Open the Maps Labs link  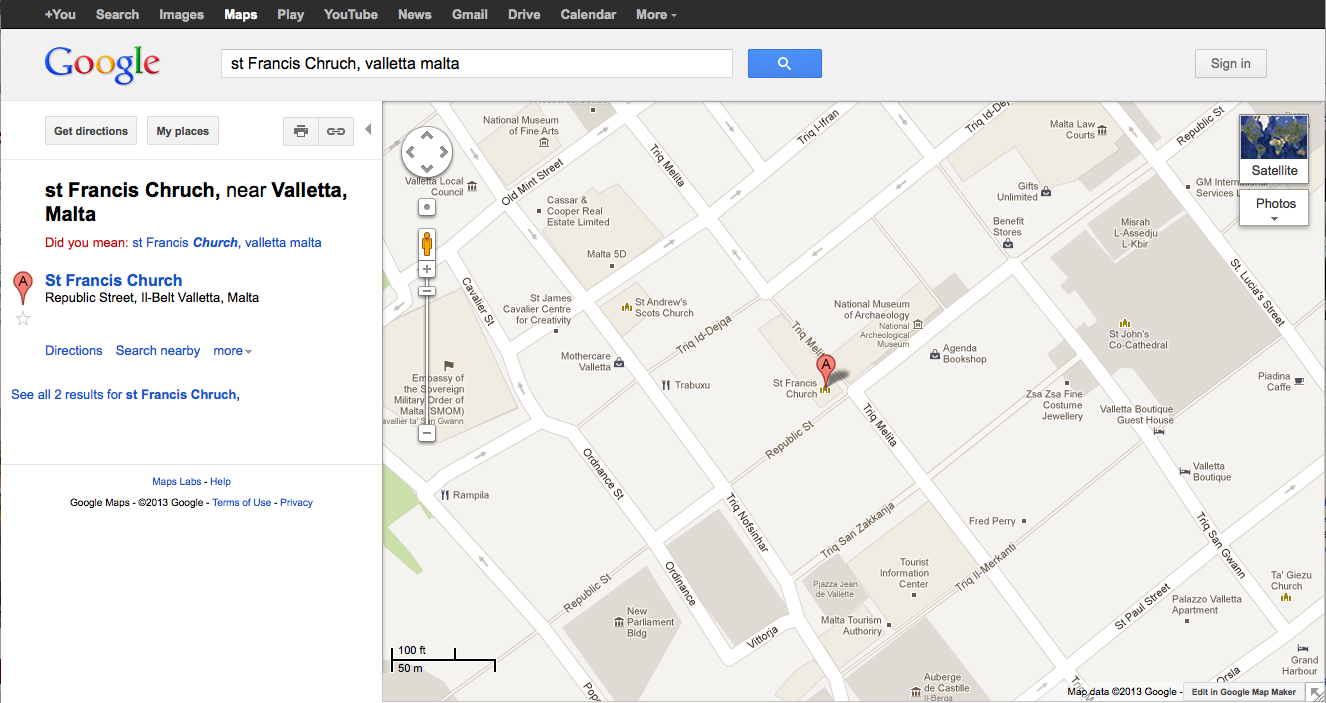click(177, 482)
